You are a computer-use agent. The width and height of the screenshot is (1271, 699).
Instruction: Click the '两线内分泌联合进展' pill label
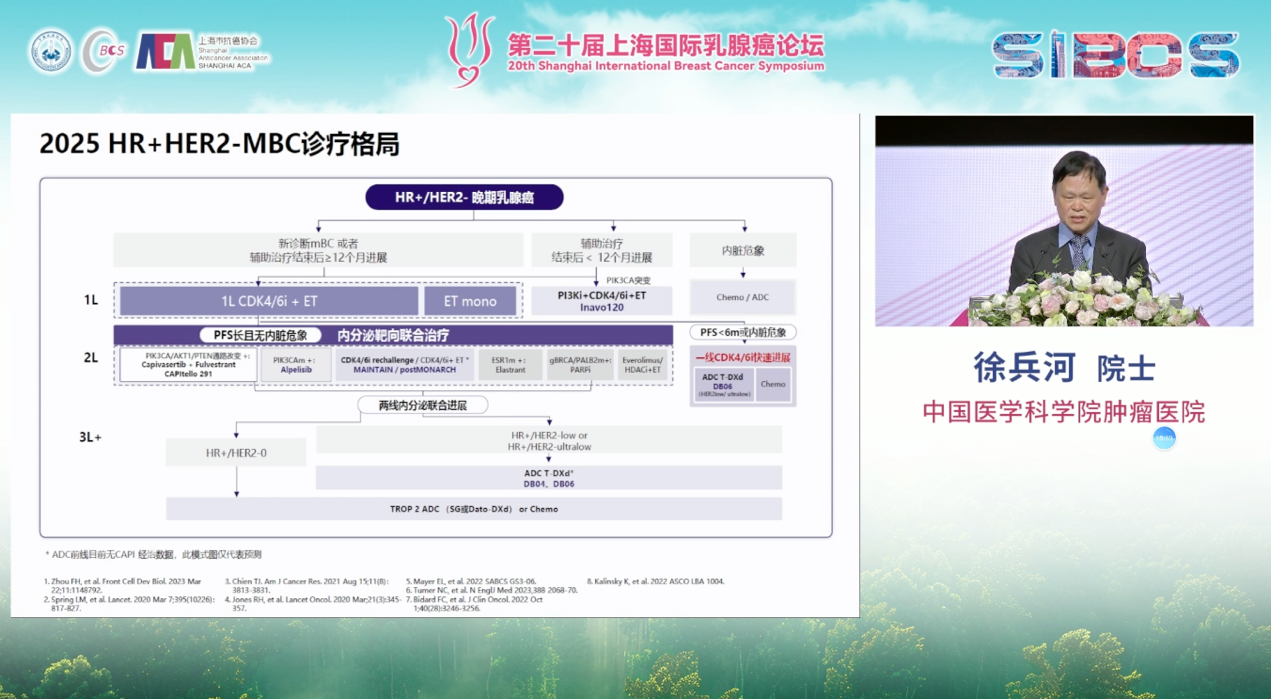424,405
